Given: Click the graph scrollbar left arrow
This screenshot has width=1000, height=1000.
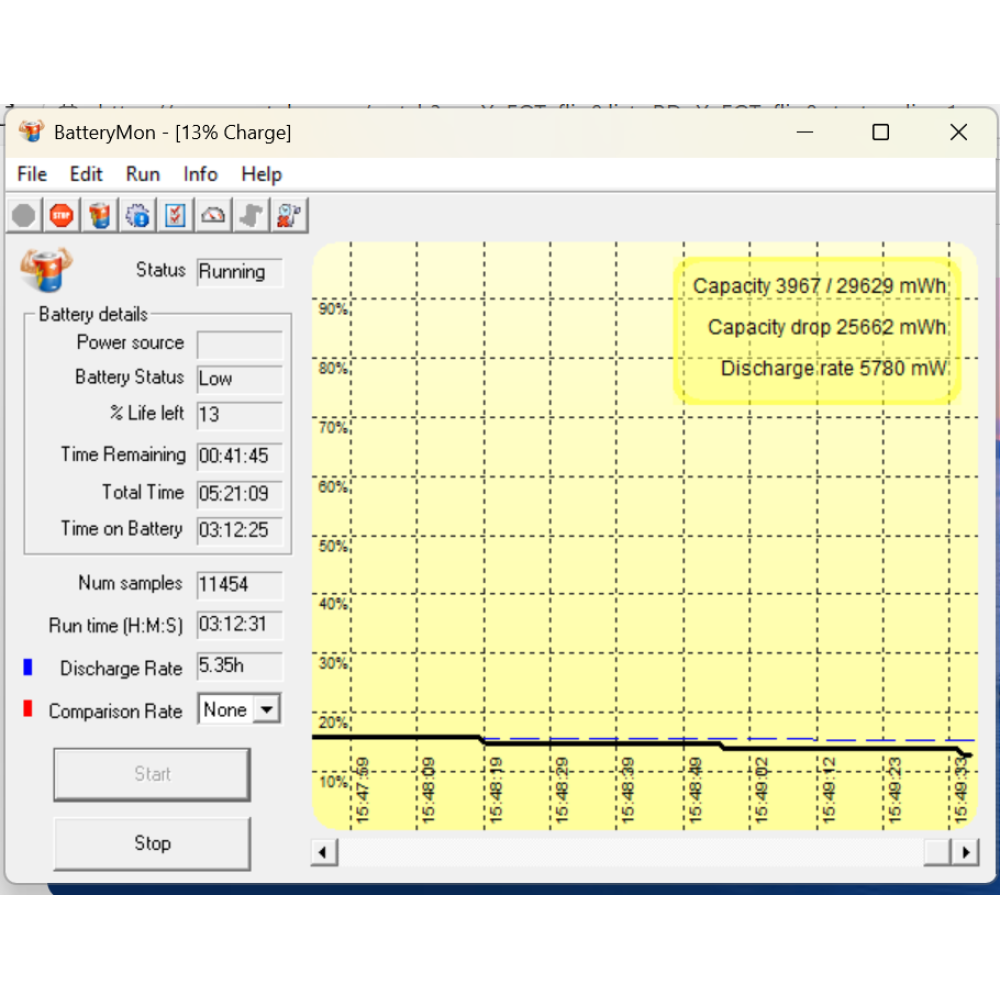Looking at the screenshot, I should pyautogui.click(x=324, y=852).
